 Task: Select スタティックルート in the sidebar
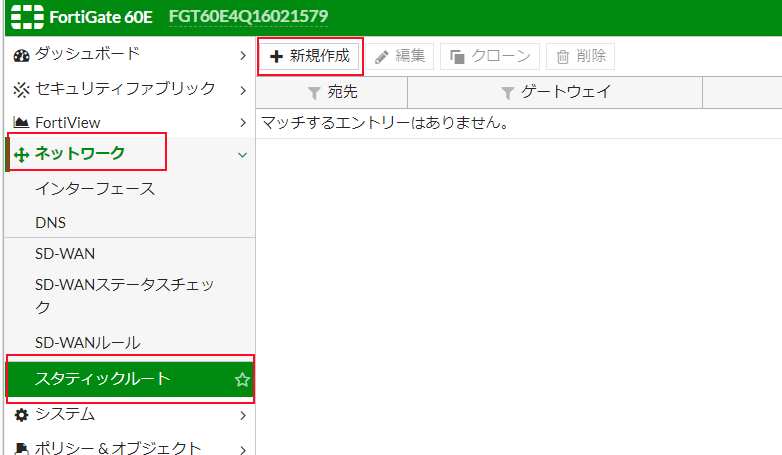pos(130,379)
